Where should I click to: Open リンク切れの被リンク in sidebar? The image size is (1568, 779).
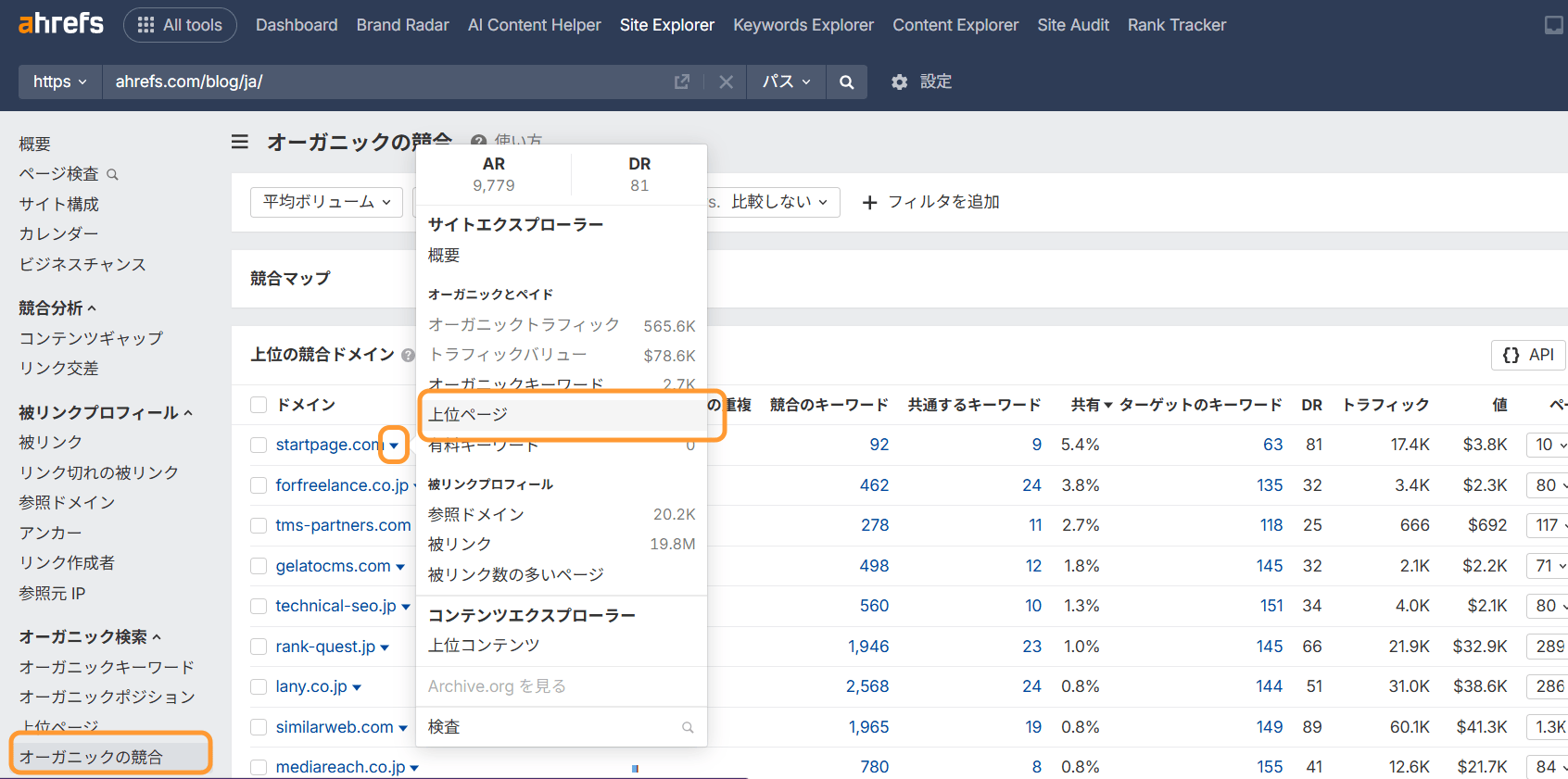point(99,472)
